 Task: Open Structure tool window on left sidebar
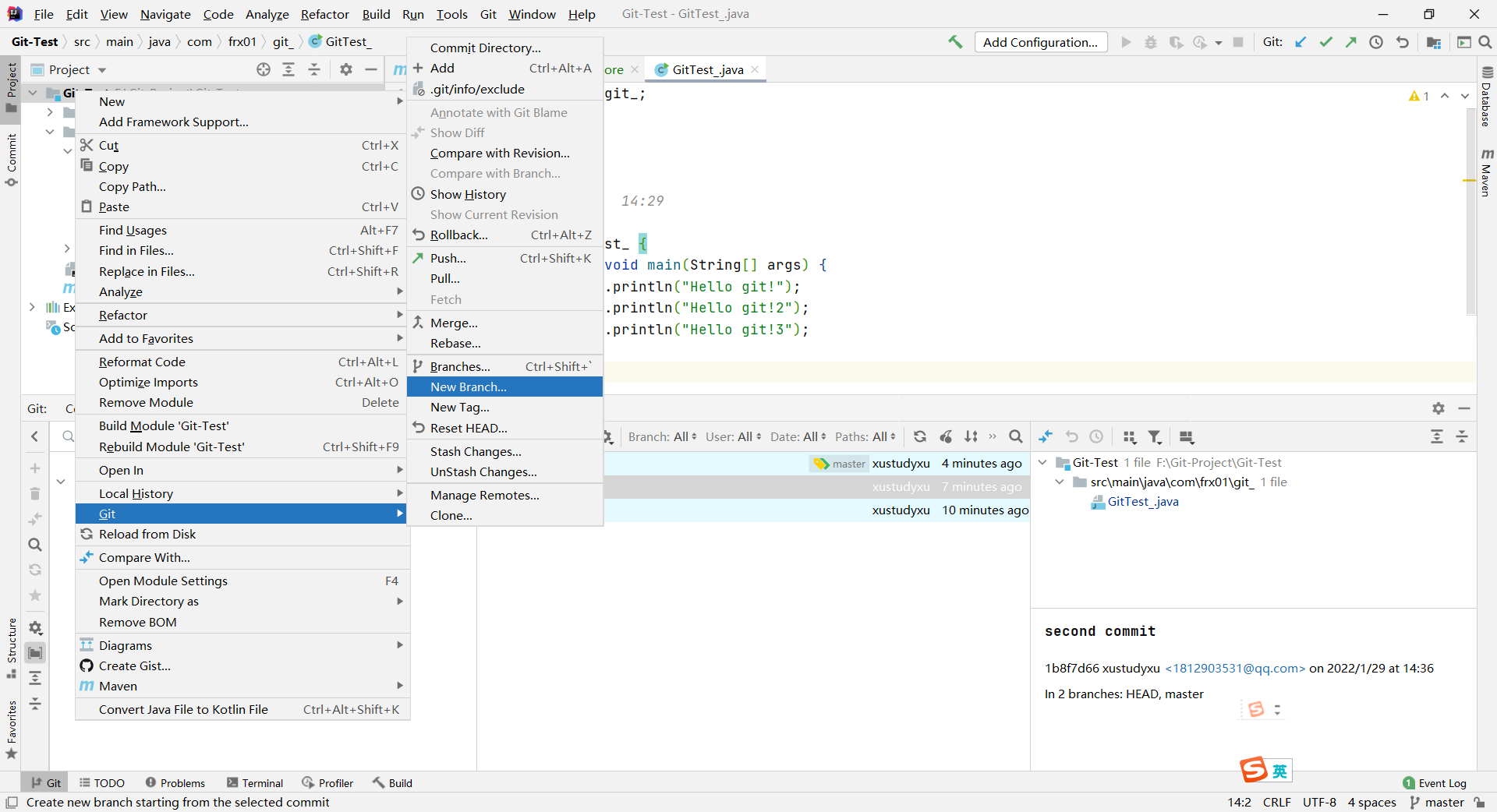click(12, 648)
